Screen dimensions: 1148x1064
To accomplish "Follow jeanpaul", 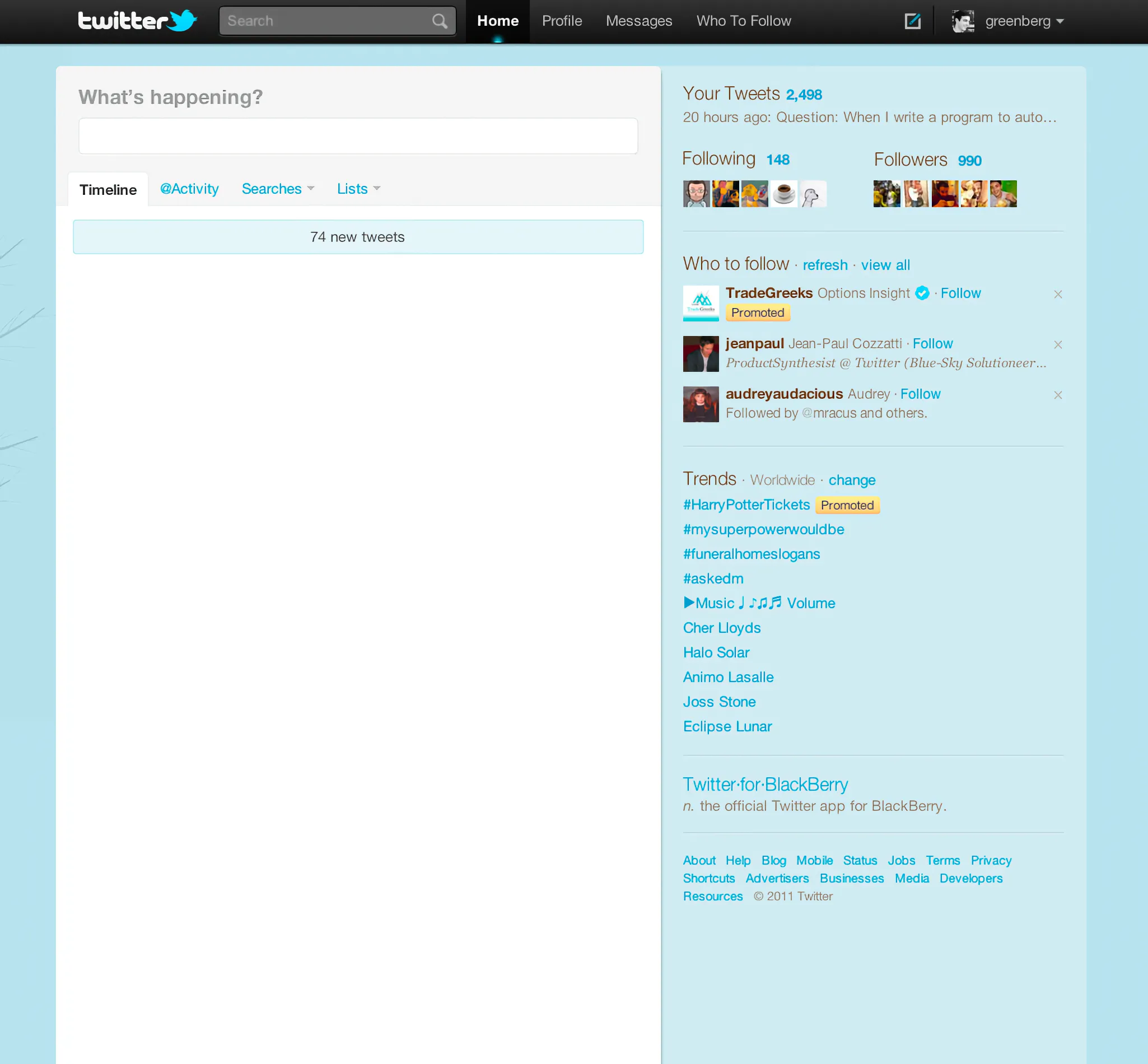I will tap(932, 344).
